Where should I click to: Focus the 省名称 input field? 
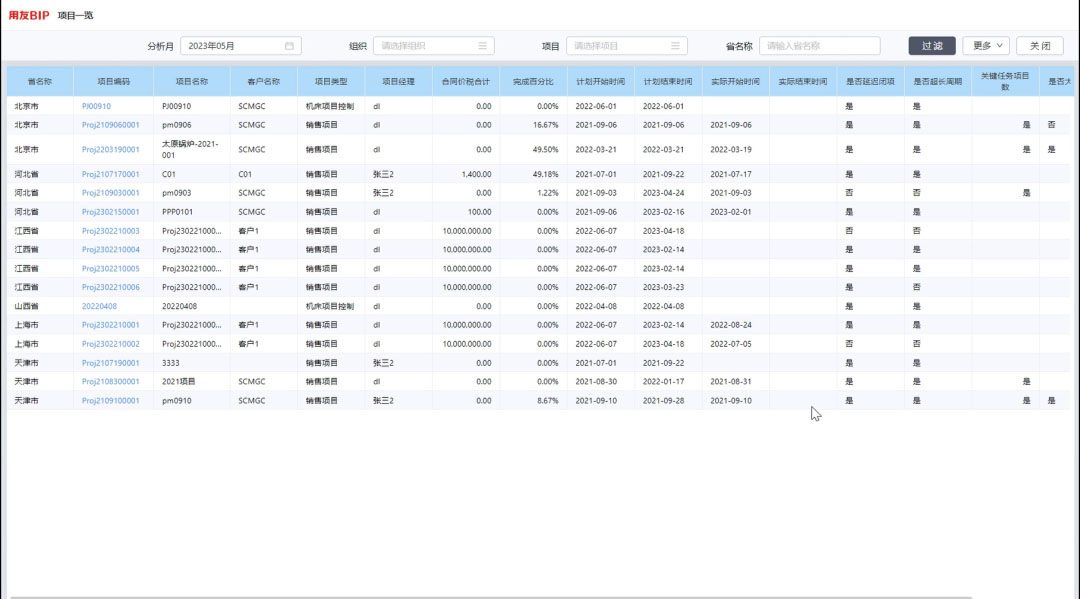click(820, 46)
